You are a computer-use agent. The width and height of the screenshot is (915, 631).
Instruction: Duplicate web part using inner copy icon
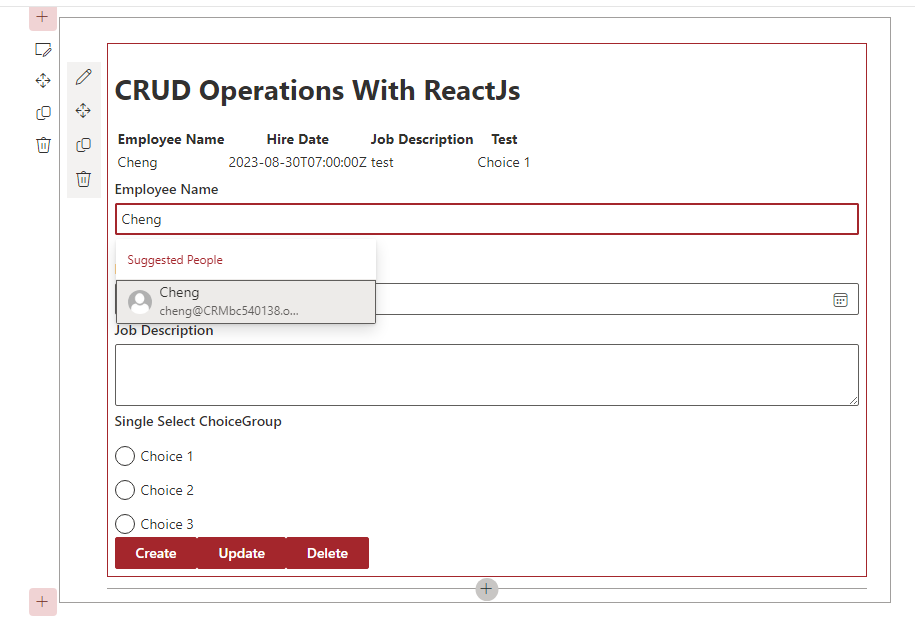point(83,145)
